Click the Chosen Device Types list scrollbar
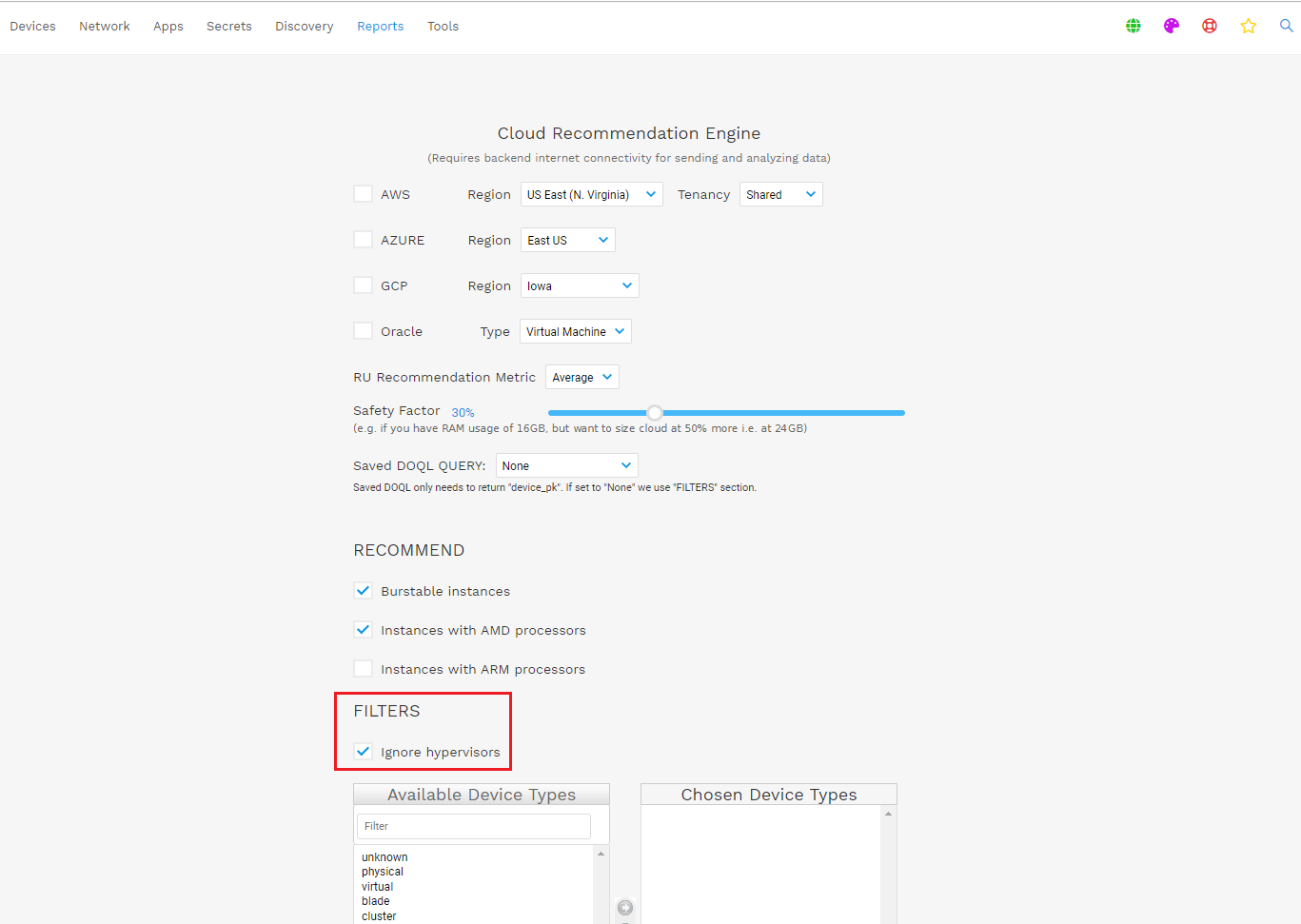 [888, 865]
